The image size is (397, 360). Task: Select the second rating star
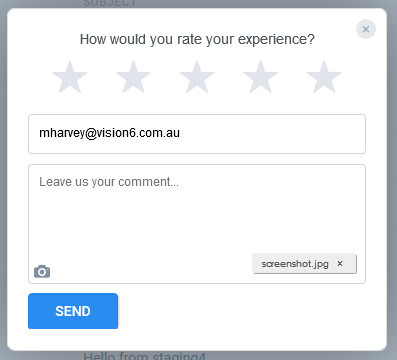pos(133,77)
